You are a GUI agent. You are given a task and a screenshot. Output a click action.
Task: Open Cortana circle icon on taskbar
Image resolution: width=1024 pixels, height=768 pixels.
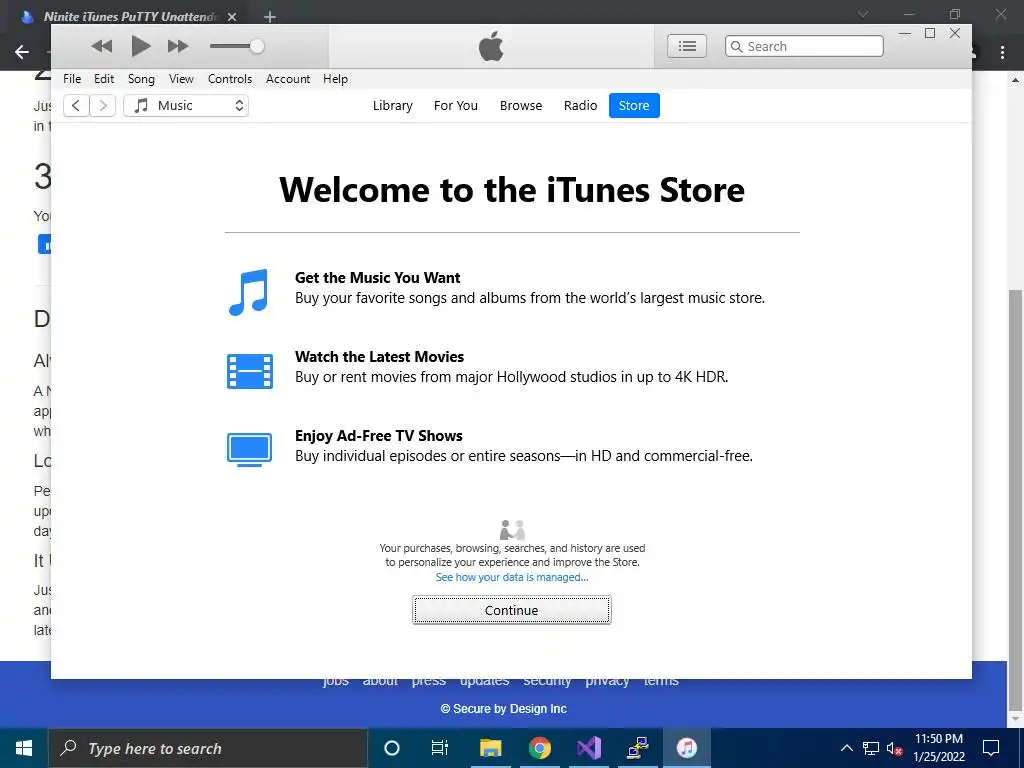click(x=392, y=748)
